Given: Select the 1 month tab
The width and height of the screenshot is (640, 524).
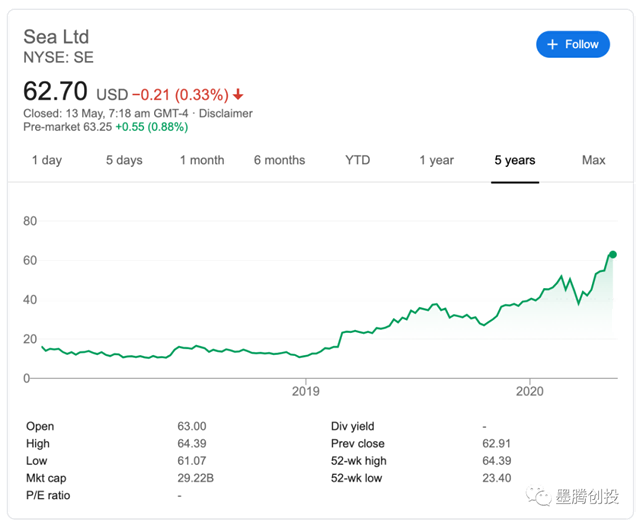Looking at the screenshot, I should click(x=202, y=160).
